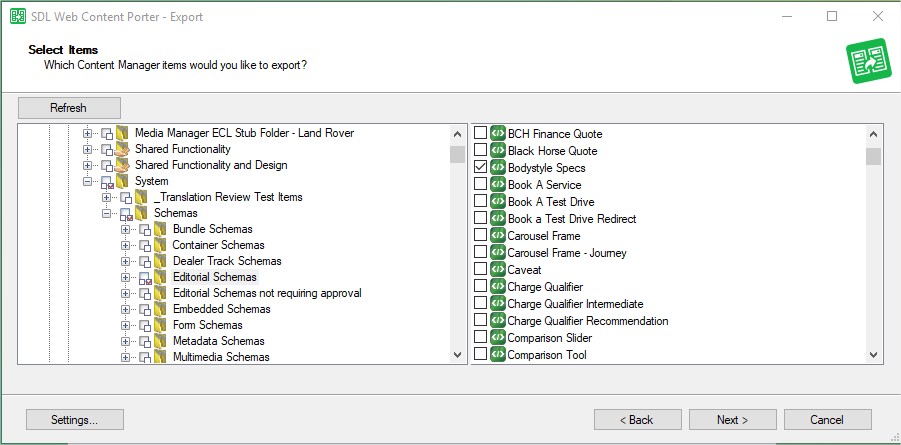Go to previous step with Back
This screenshot has height=445, width=901.
[x=638, y=420]
